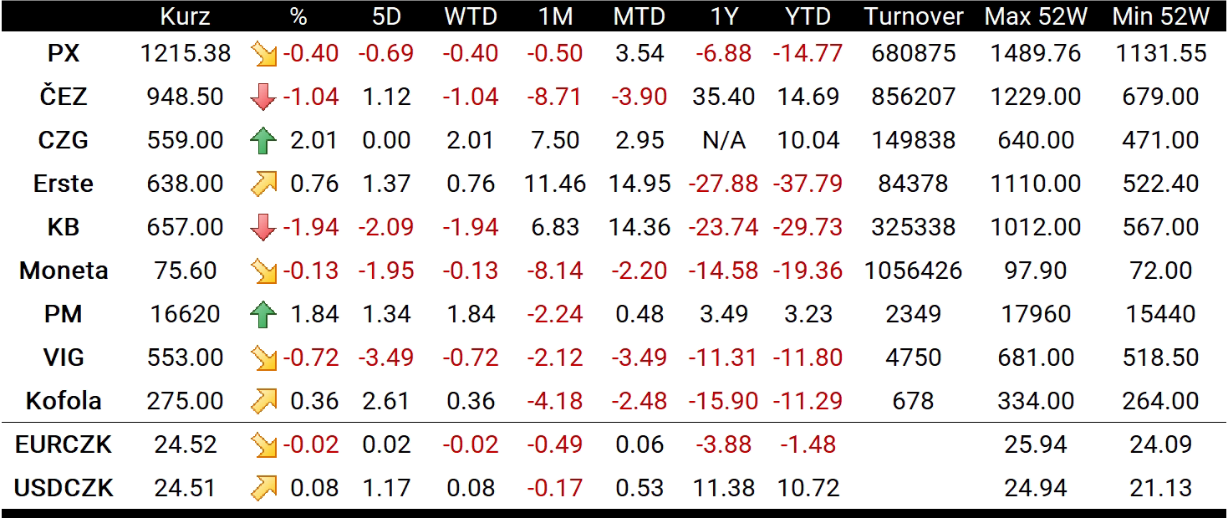Screen dimensions: 1230x521
Task: Click the Turnover column header
Action: (x=914, y=17)
